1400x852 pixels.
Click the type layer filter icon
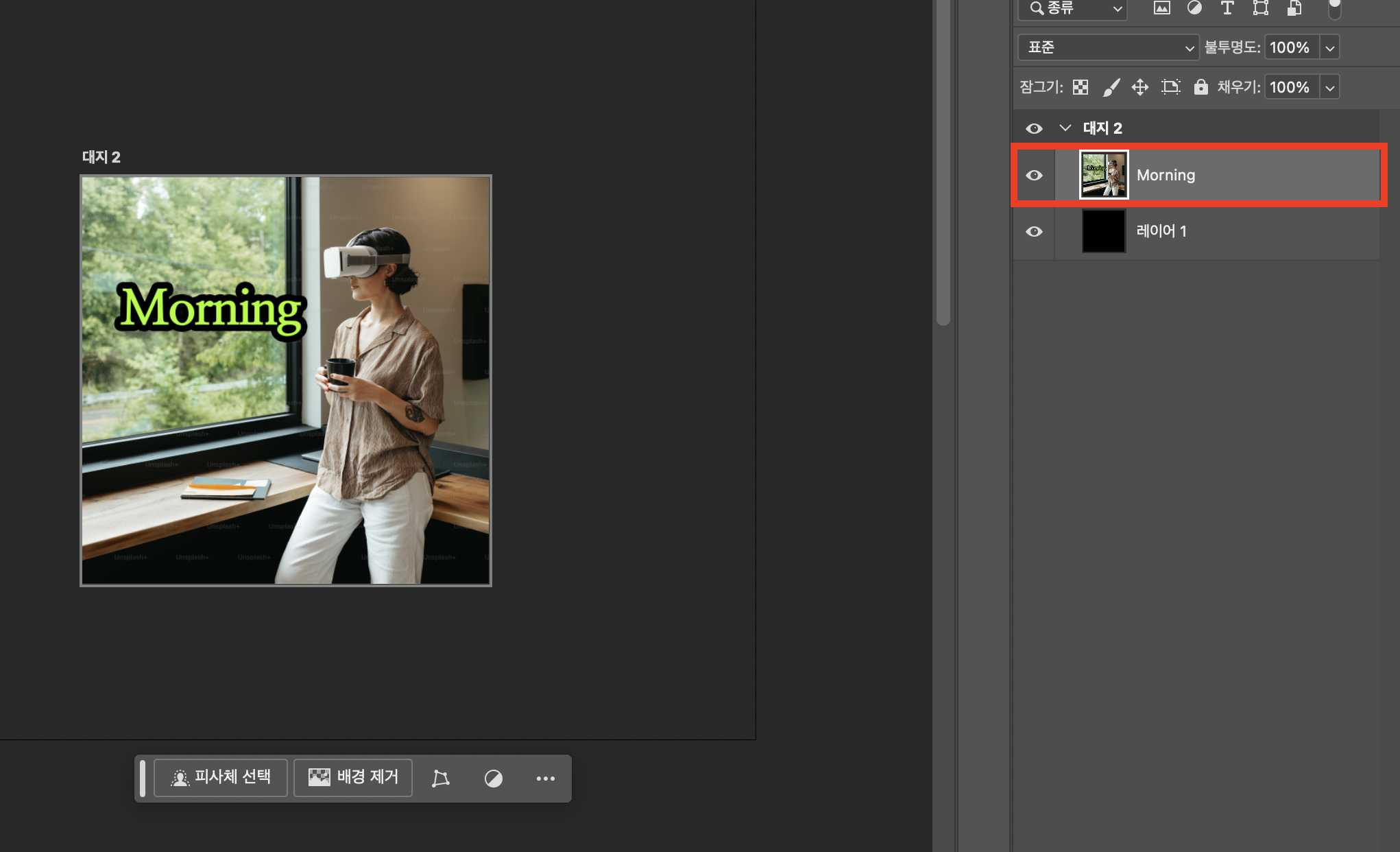click(x=1227, y=8)
